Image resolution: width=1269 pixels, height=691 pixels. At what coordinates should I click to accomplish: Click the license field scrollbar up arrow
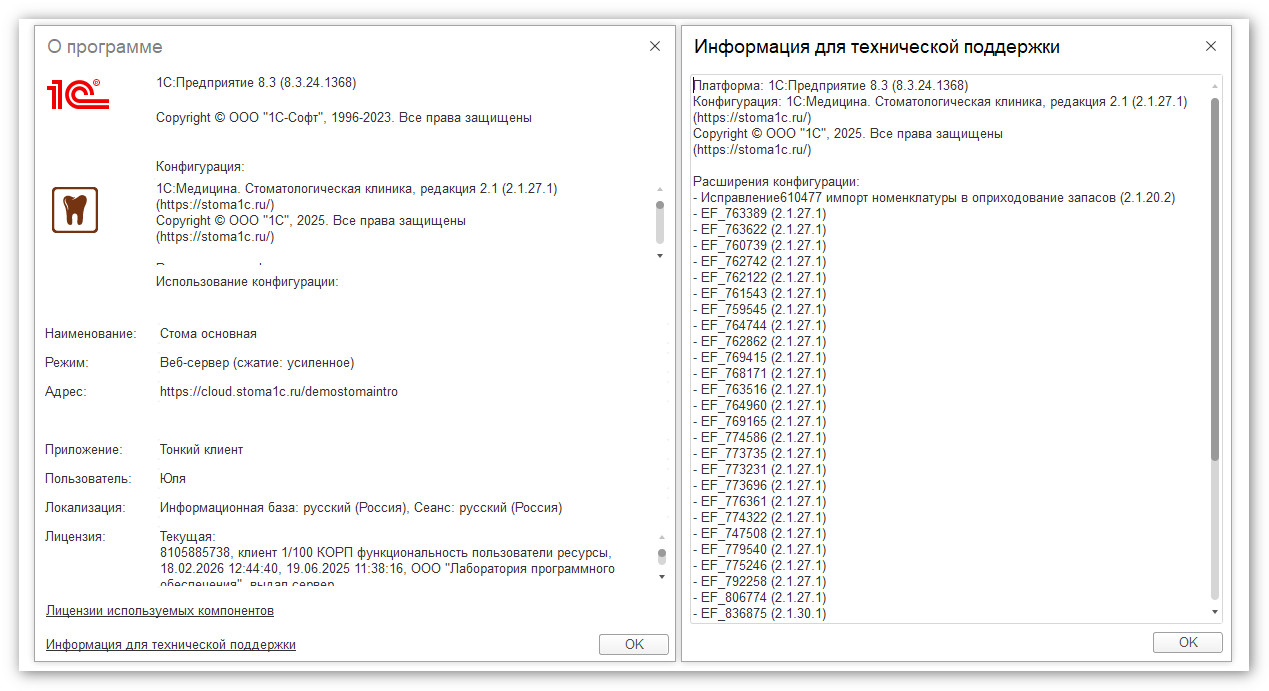click(661, 538)
